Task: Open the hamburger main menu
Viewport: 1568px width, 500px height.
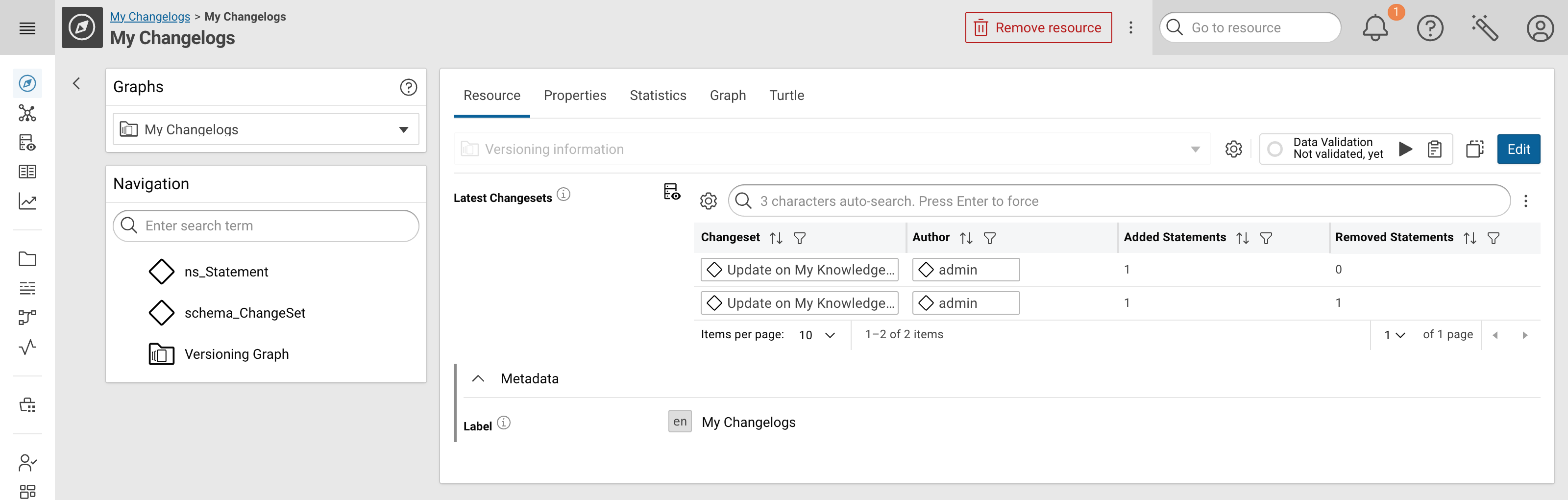Action: coord(27,28)
